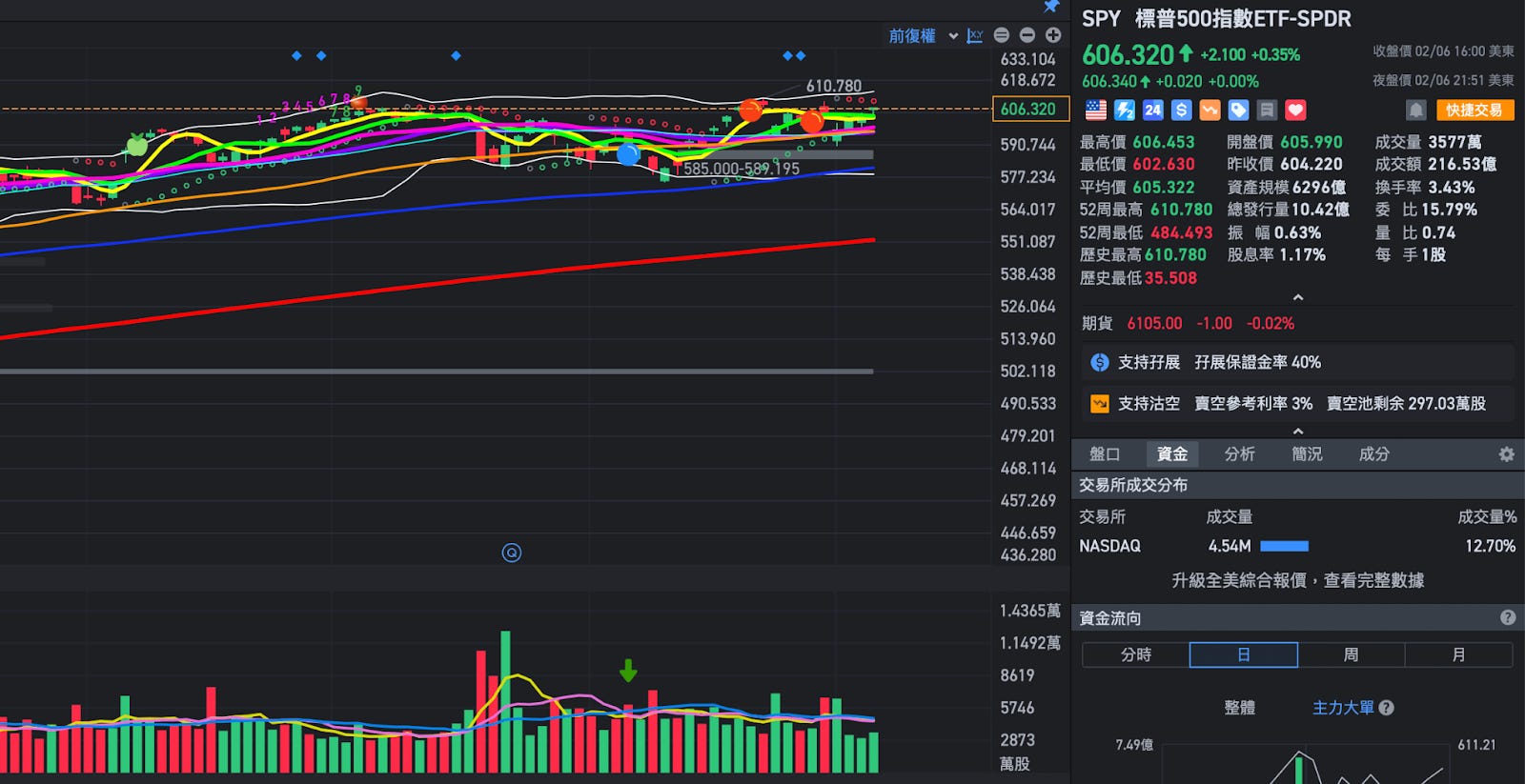Select 月 capital flow period

pos(1458,654)
